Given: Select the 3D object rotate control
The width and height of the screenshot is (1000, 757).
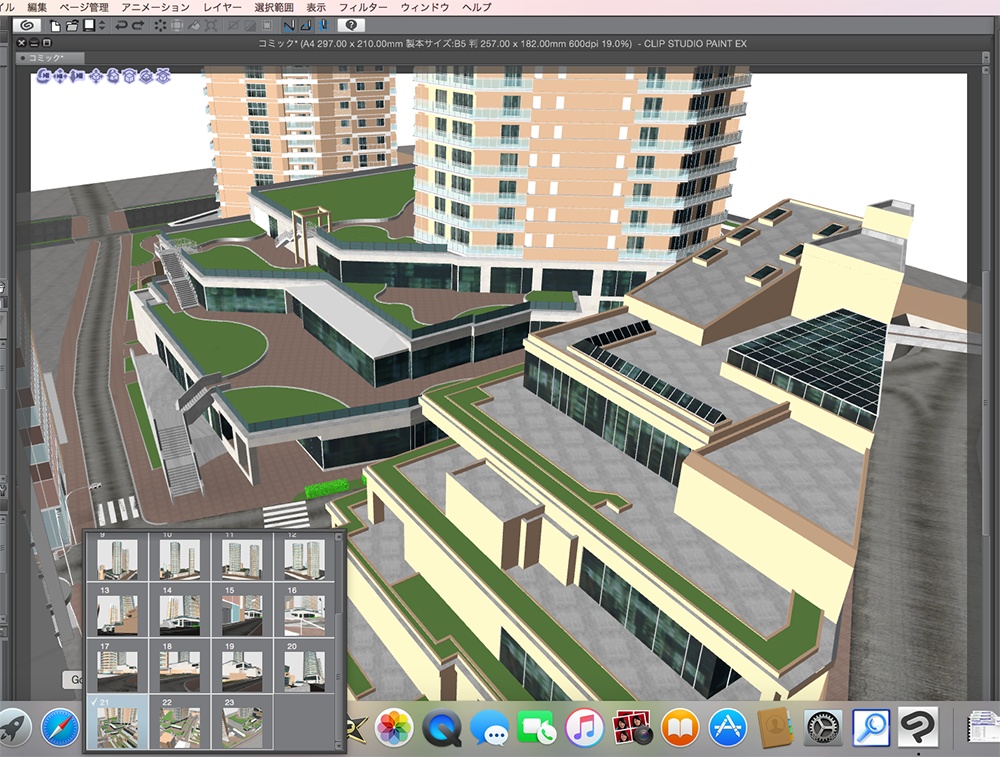Looking at the screenshot, I should click(113, 77).
